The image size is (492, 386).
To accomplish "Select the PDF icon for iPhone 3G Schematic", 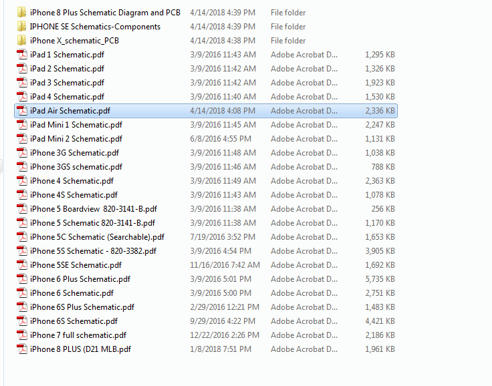I will pyautogui.click(x=22, y=153).
